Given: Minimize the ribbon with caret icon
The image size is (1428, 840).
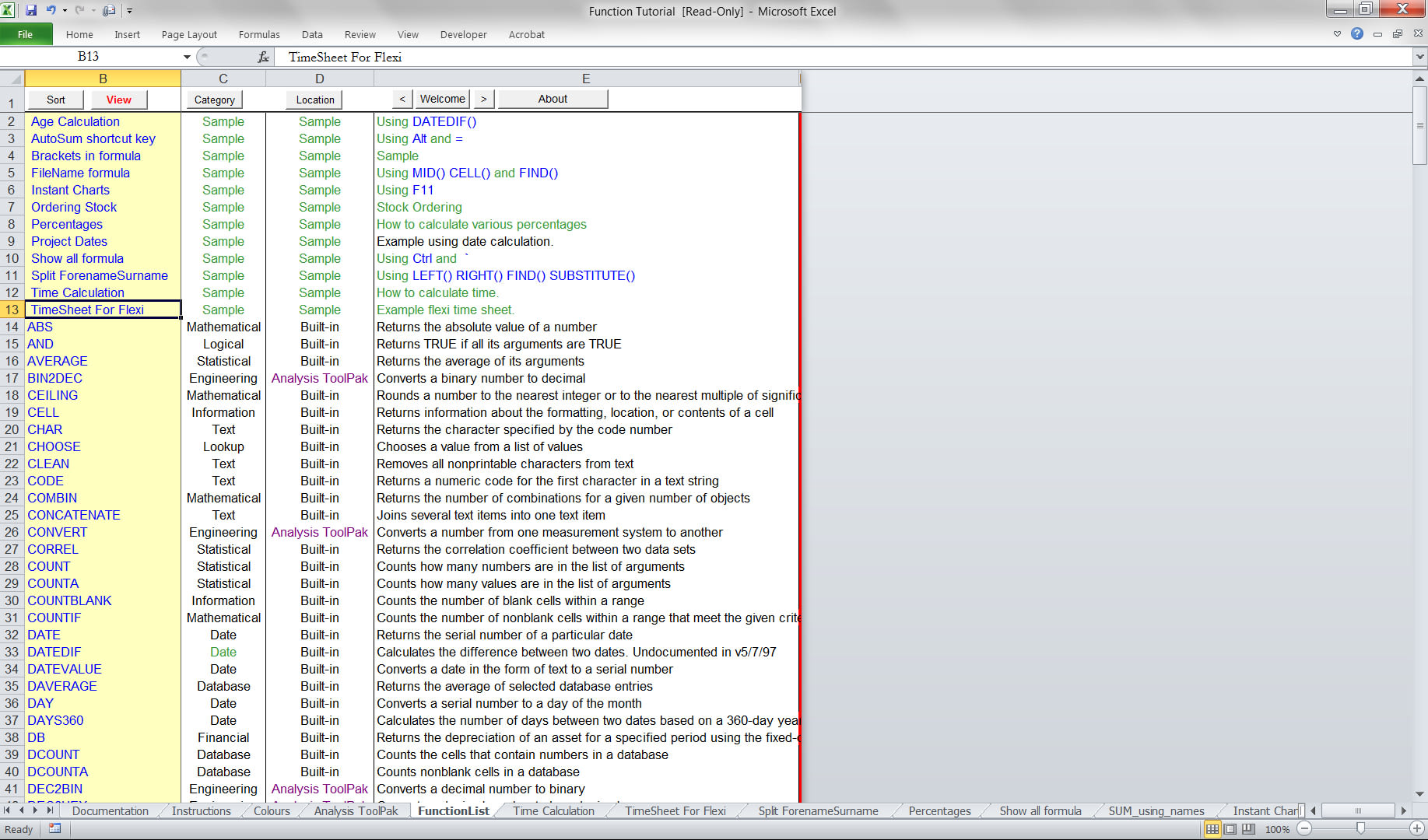Looking at the screenshot, I should pos(1337,34).
